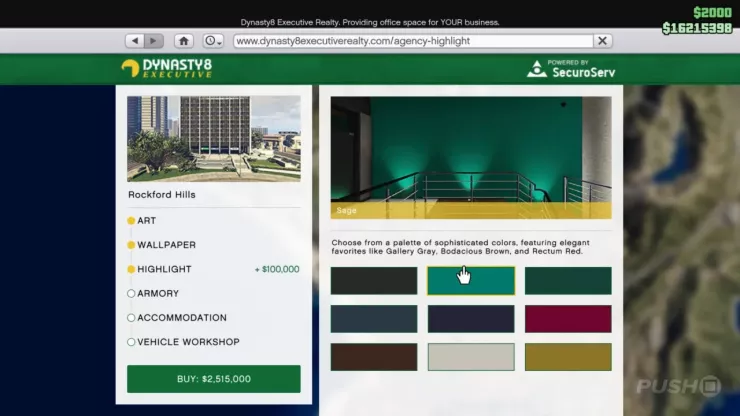This screenshot has height=416, width=740.
Task: Click the $2000 cash amount
Action: [x=712, y=12]
